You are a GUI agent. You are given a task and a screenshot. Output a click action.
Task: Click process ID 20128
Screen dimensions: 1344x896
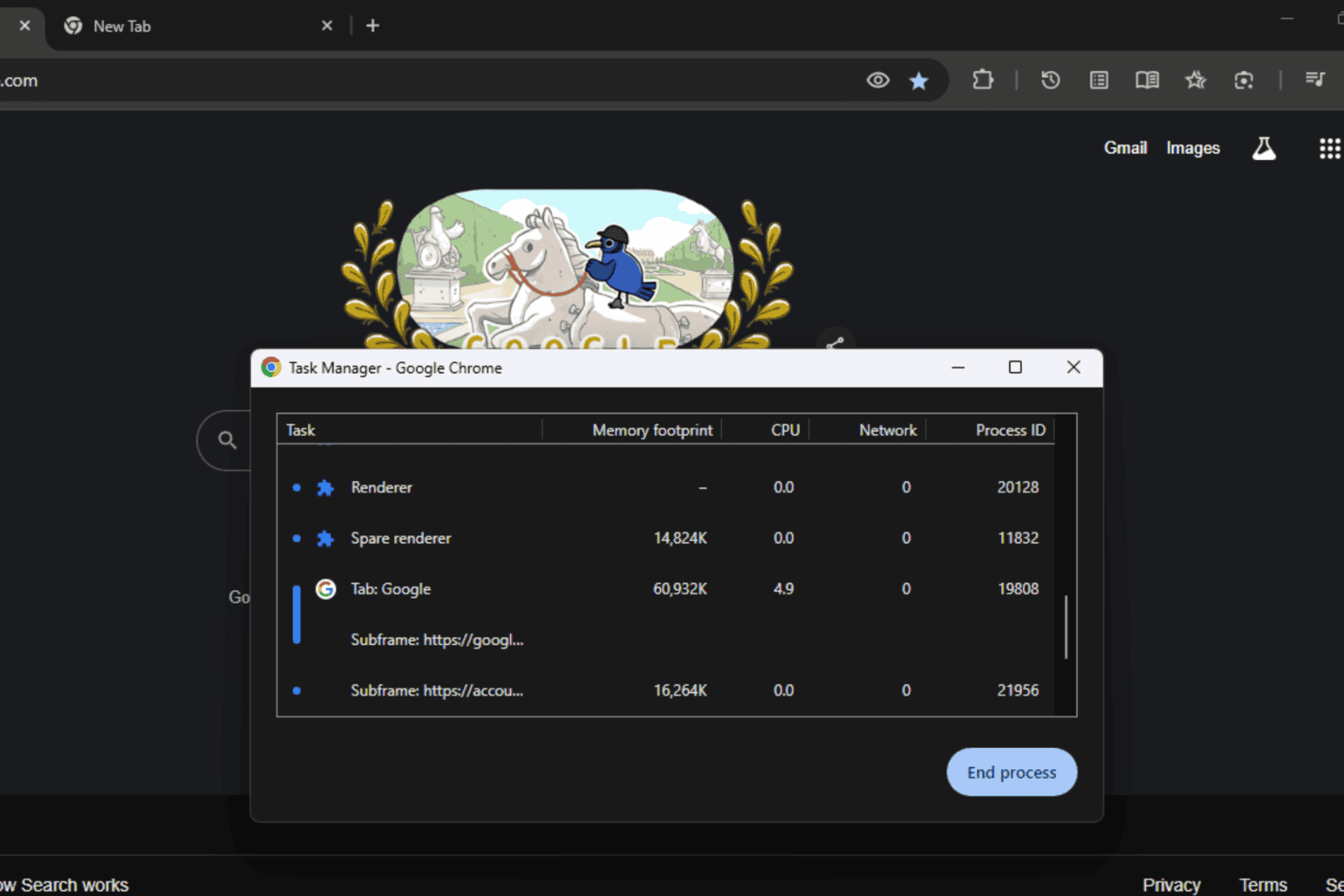click(x=1018, y=487)
